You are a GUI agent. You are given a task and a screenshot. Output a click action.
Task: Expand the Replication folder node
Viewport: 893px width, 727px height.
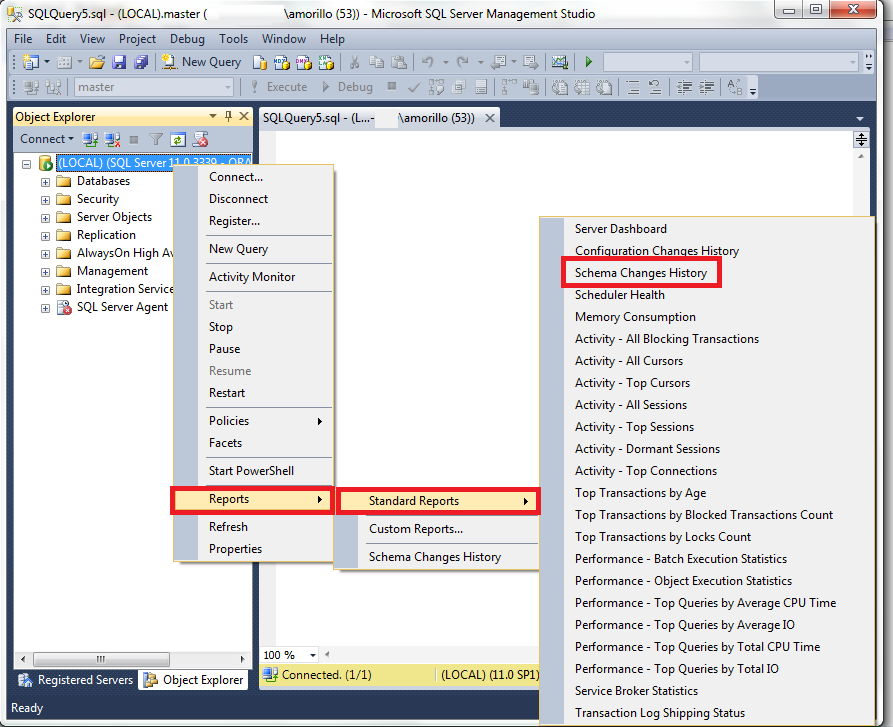(45, 236)
